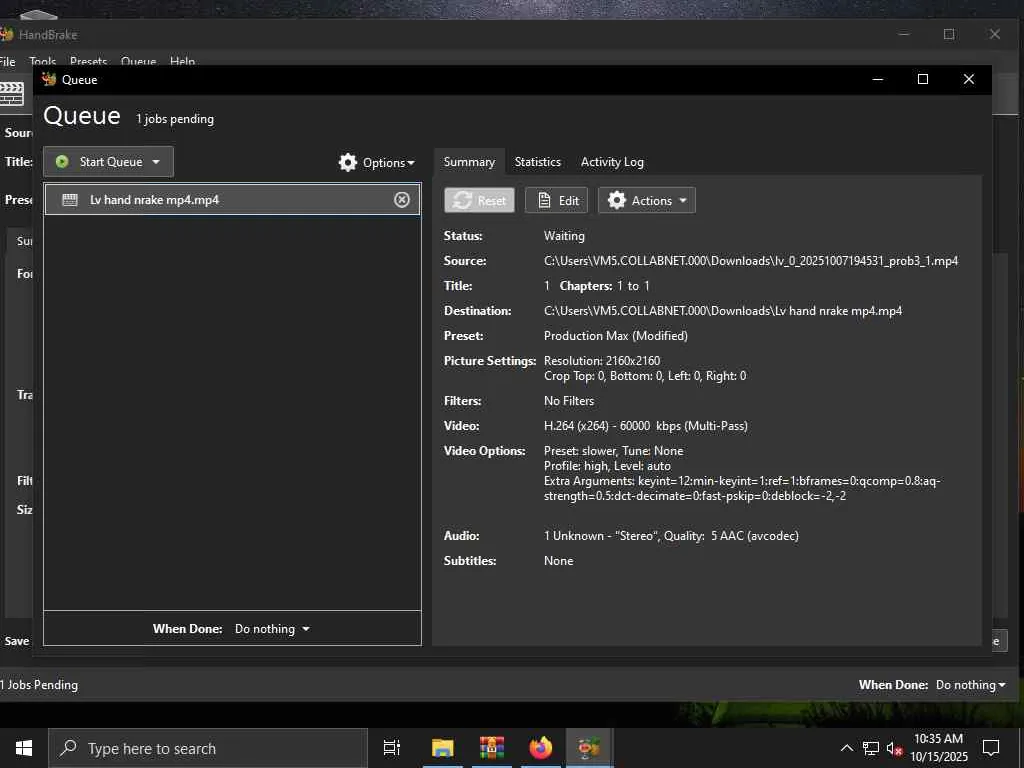
Task: Click the HandBrake taskbar icon
Action: (x=589, y=748)
